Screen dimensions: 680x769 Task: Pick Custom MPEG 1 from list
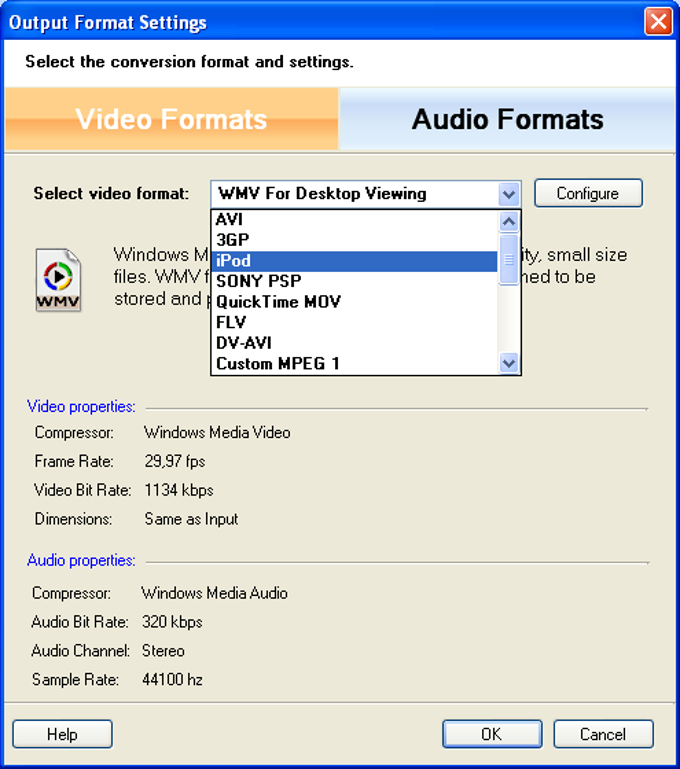(x=354, y=363)
